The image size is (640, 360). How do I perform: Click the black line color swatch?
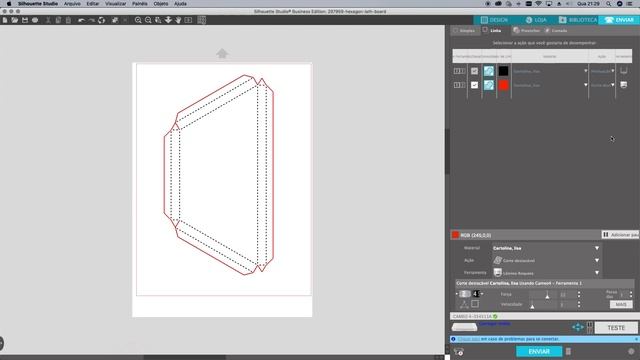point(503,71)
